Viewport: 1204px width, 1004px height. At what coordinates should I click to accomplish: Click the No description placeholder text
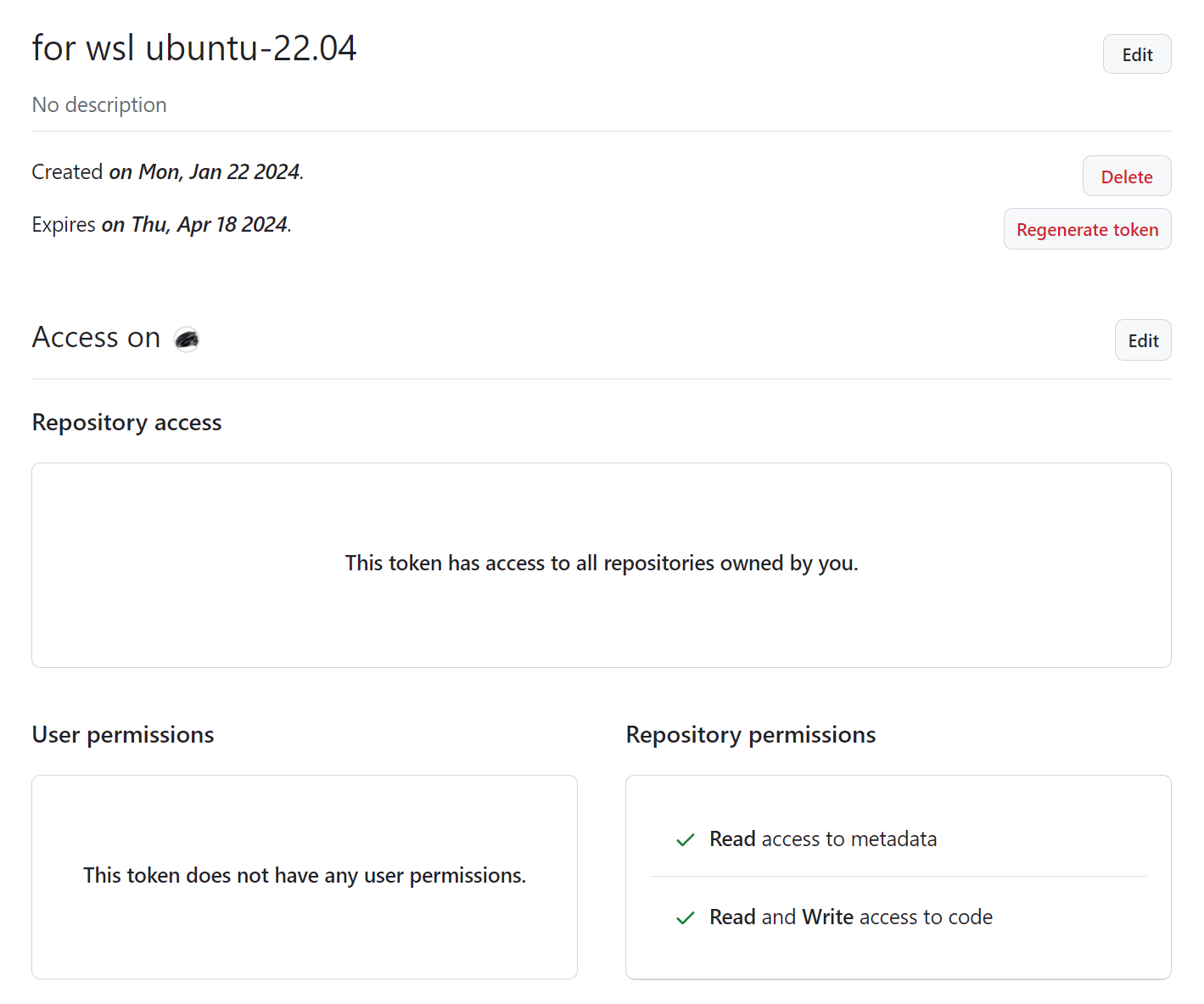[x=98, y=104]
